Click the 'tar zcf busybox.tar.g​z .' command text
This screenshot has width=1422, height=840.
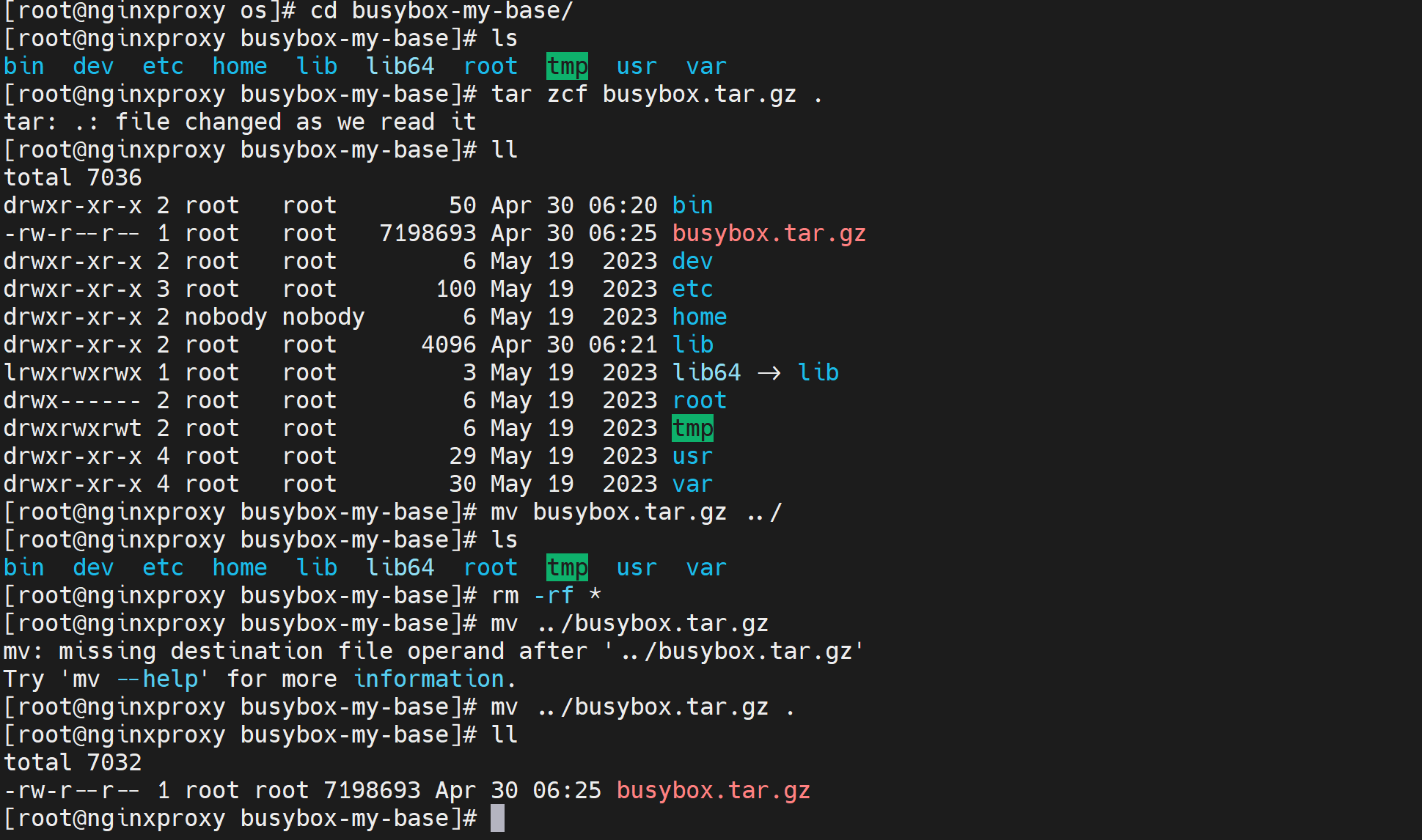(656, 94)
